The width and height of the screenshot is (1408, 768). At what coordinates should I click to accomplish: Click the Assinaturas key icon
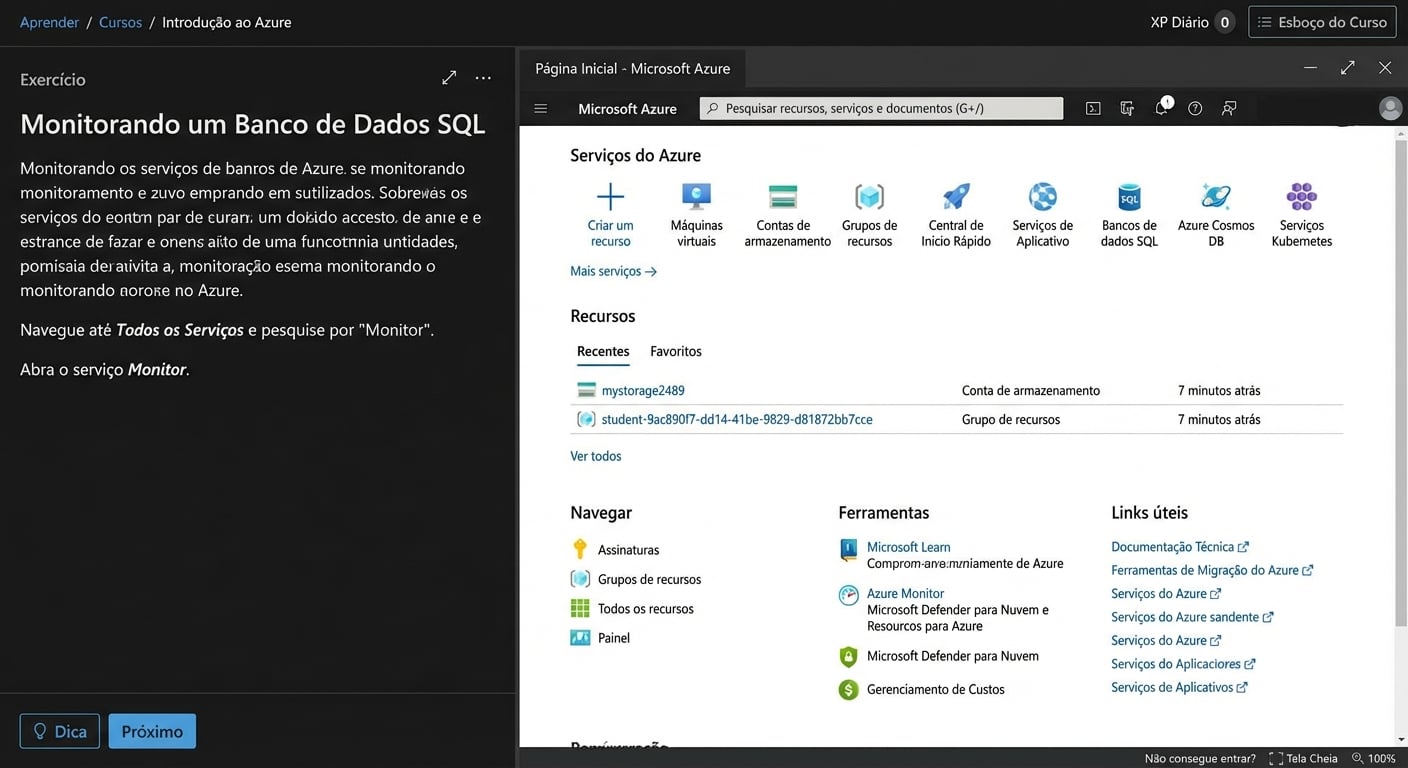(580, 549)
